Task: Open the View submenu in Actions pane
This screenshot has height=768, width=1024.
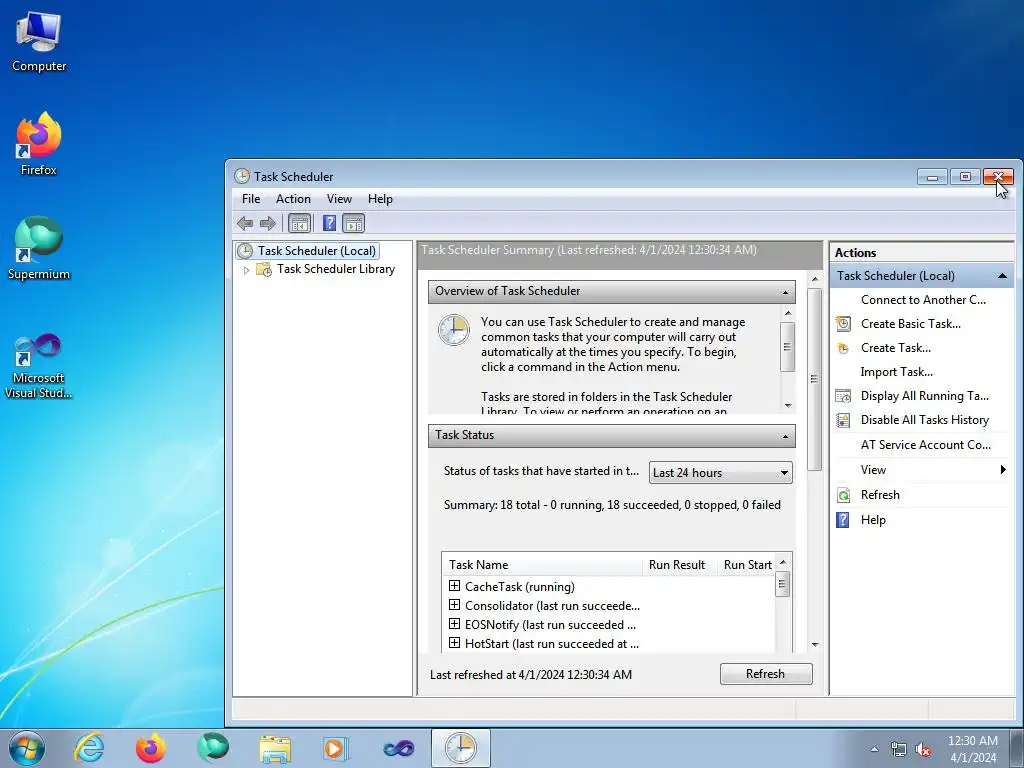Action: tap(922, 470)
